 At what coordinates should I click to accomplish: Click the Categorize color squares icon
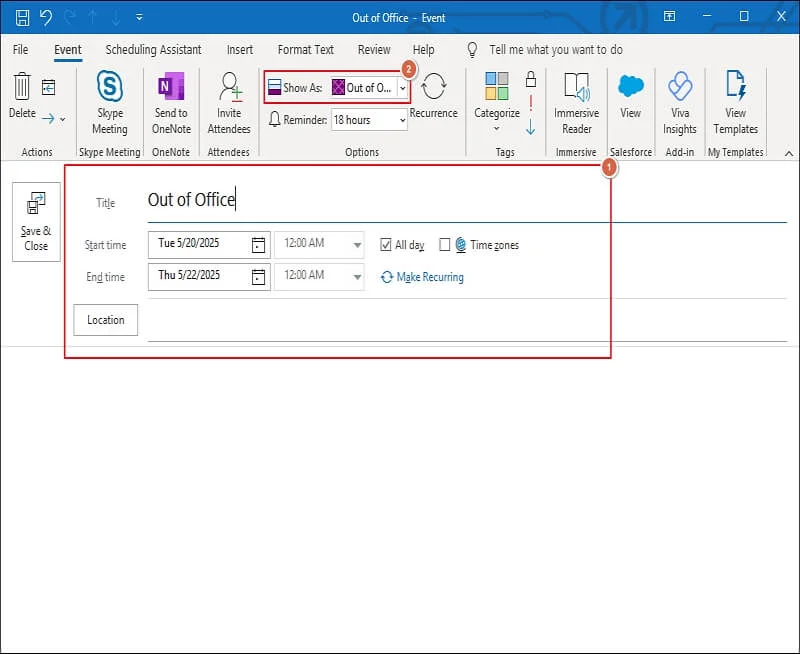tap(496, 86)
